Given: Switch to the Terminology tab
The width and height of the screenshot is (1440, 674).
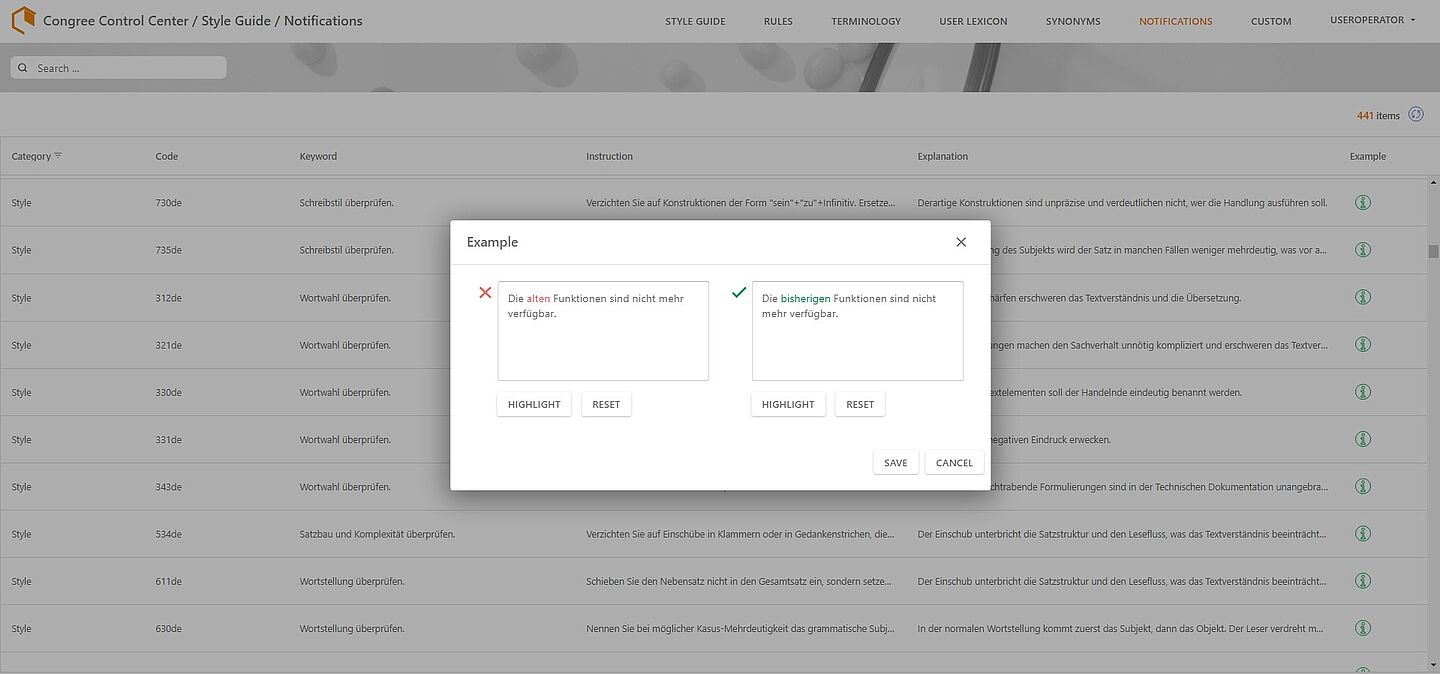Looking at the screenshot, I should pos(865,21).
